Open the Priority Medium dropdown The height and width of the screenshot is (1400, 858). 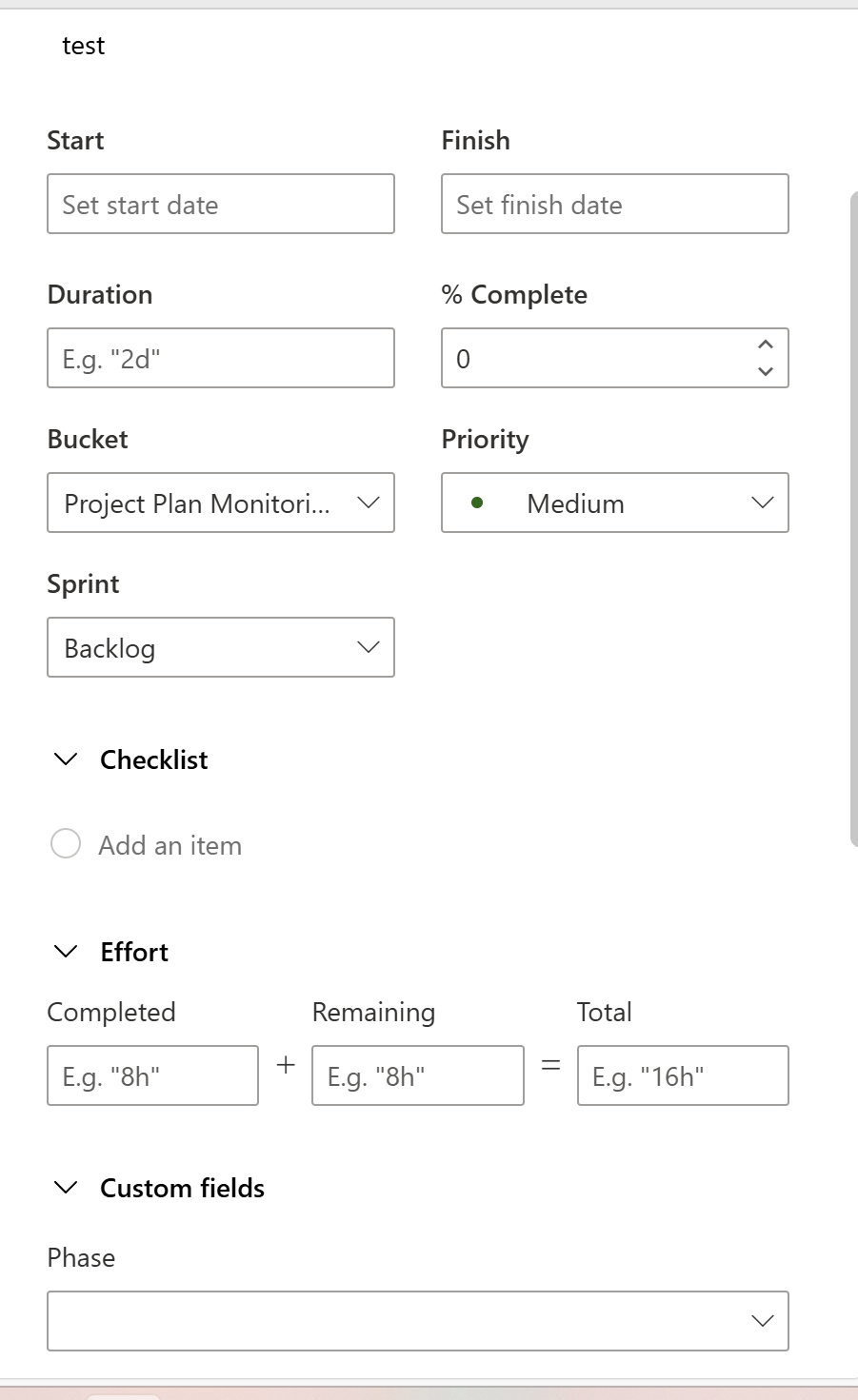click(x=615, y=503)
